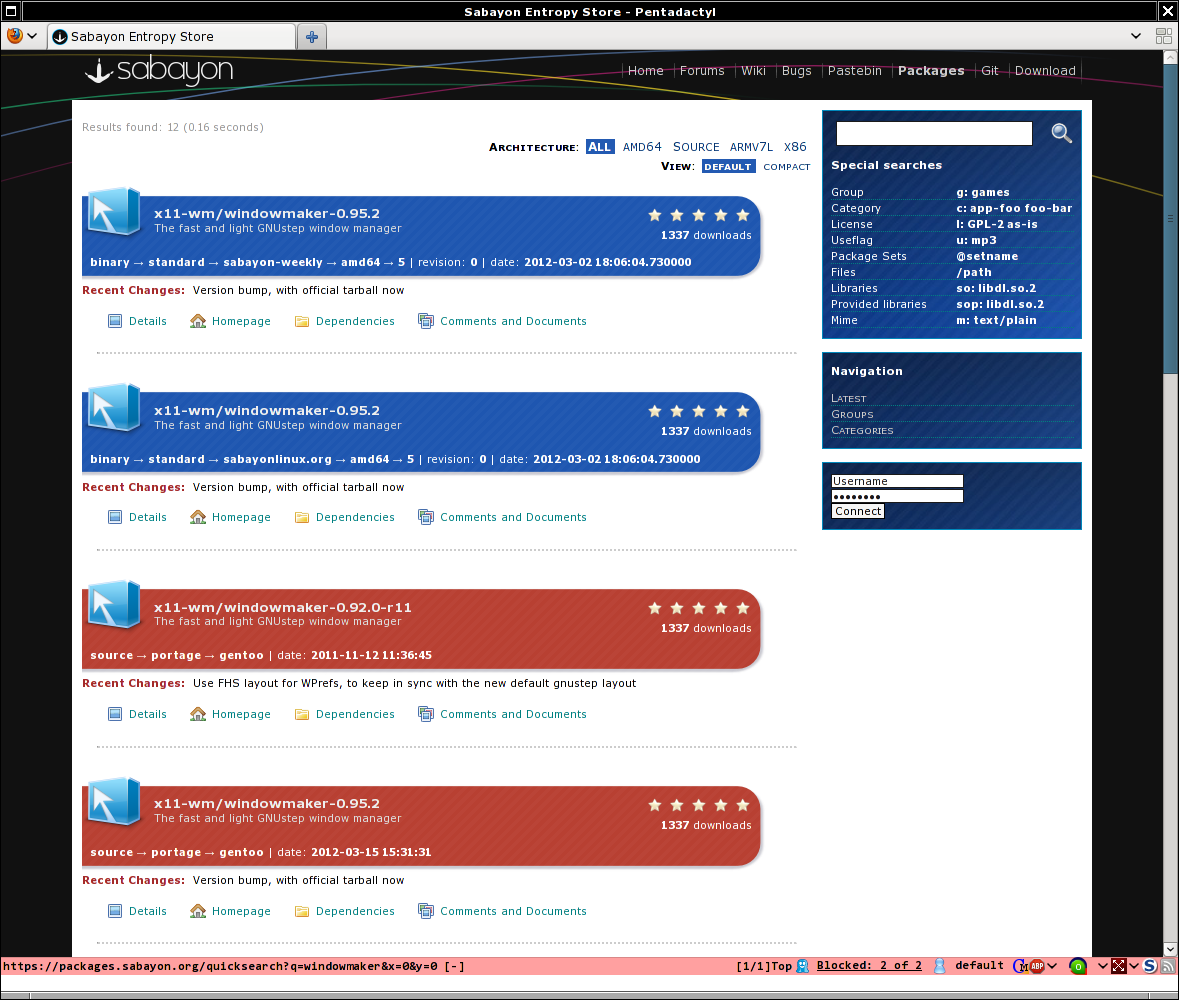Click the Firefox menu icon
Viewport: 1179px width, 1000px height.
pos(14,35)
